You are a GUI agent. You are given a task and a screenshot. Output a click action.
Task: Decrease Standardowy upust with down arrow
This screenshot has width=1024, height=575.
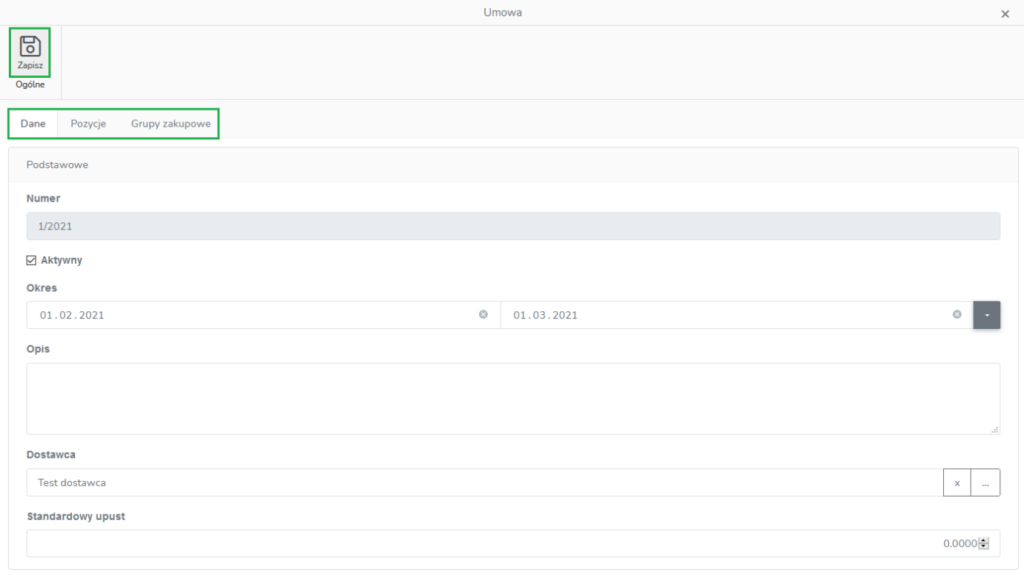click(x=985, y=547)
